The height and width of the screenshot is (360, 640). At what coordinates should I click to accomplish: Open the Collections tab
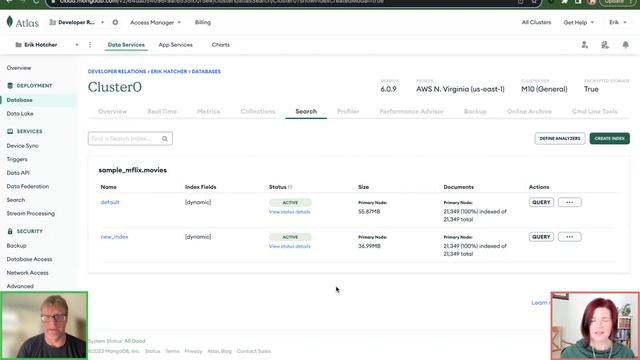tap(258, 111)
